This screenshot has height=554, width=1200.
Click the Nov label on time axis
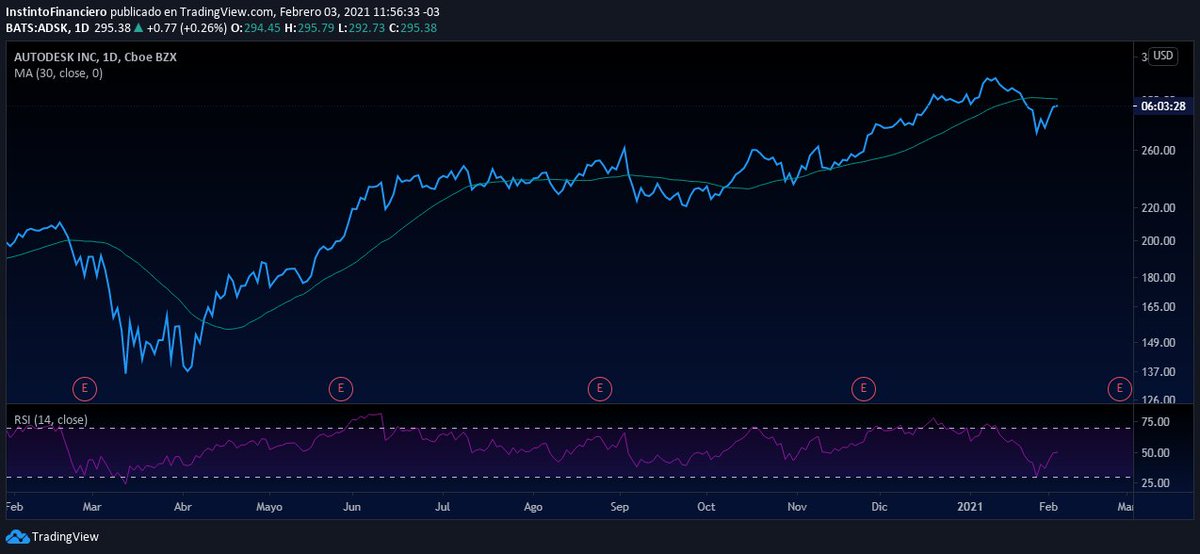(x=797, y=508)
